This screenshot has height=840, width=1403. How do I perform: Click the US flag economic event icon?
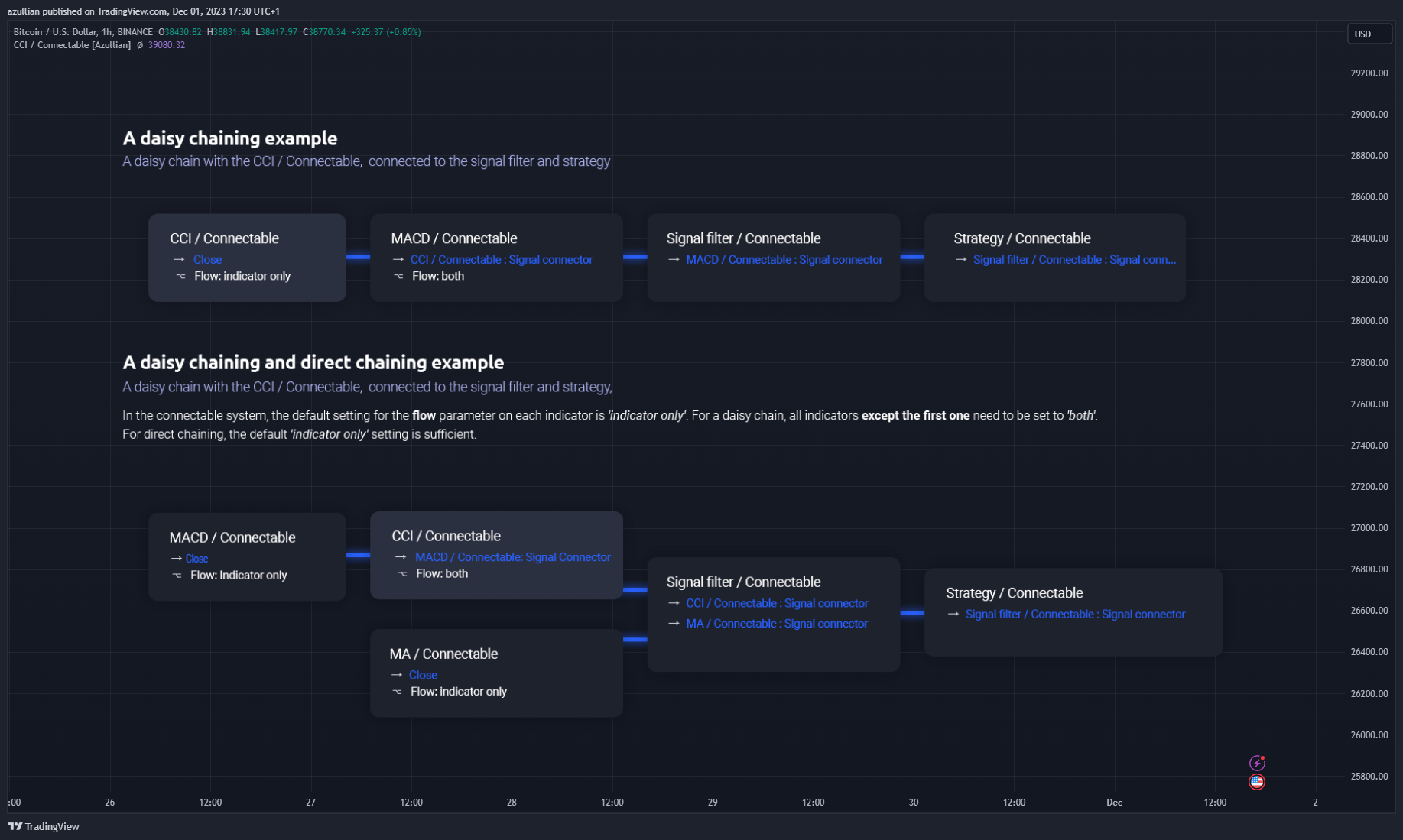(x=1257, y=781)
